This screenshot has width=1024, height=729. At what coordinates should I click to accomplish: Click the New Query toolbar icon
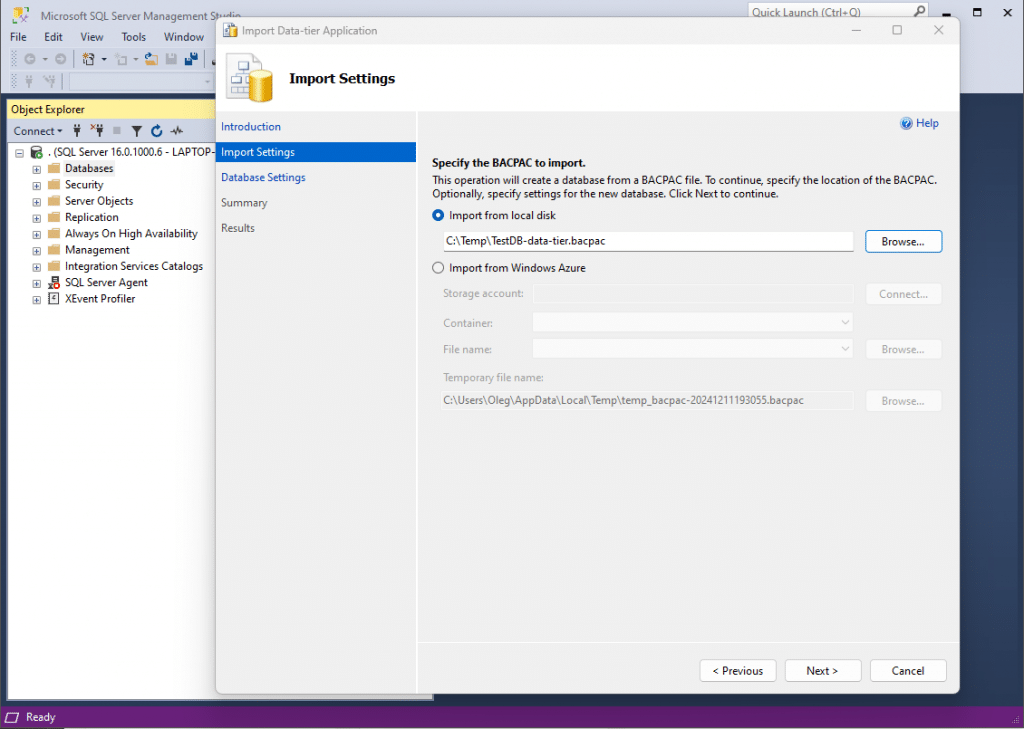coord(88,59)
